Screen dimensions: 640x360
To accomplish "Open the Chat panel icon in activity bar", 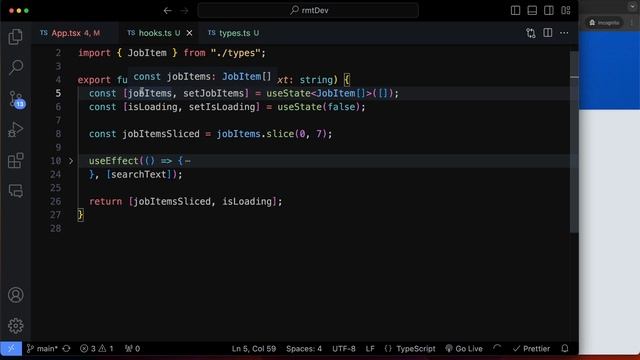I will (16, 191).
